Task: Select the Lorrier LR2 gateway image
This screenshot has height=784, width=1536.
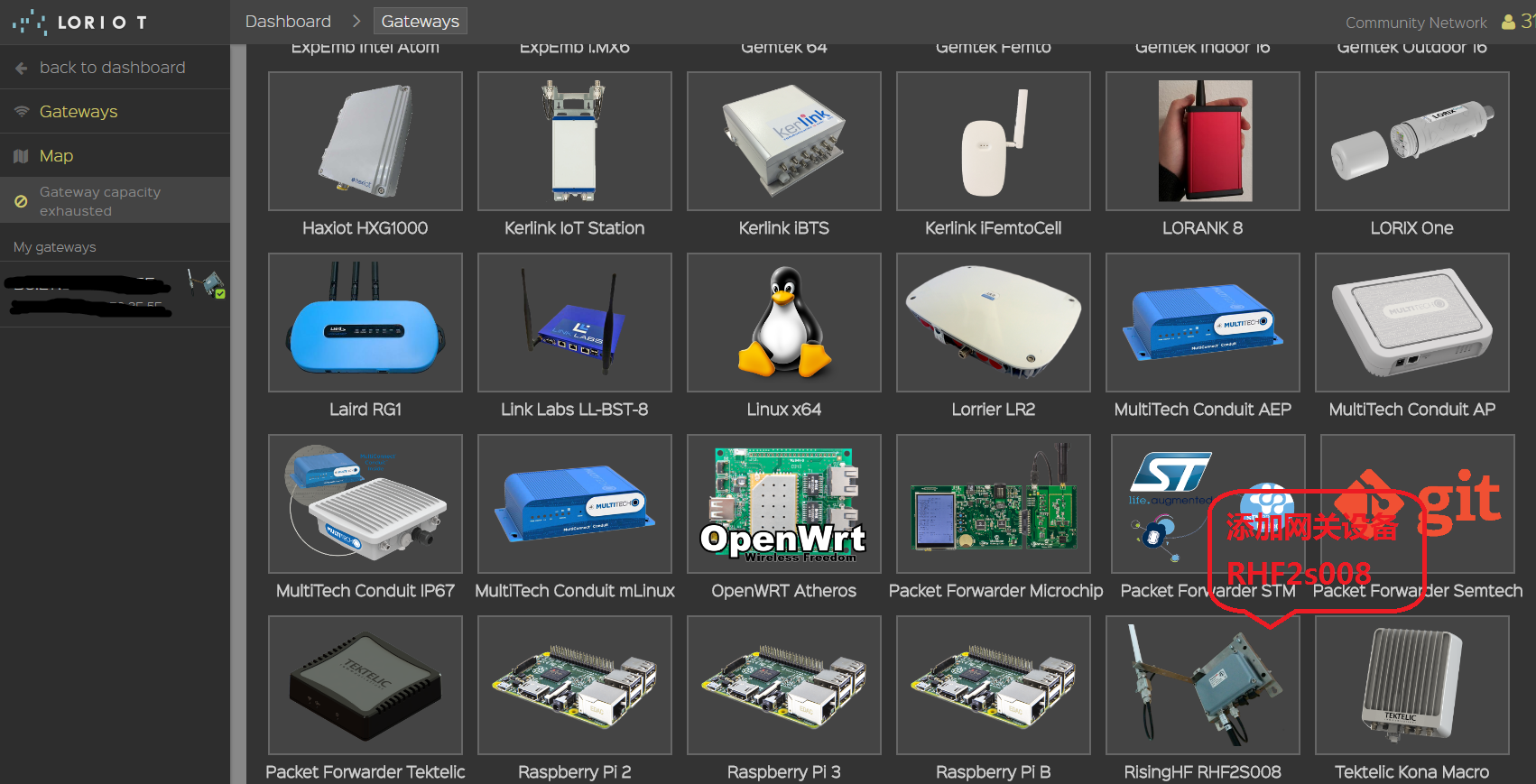Action: tap(994, 323)
